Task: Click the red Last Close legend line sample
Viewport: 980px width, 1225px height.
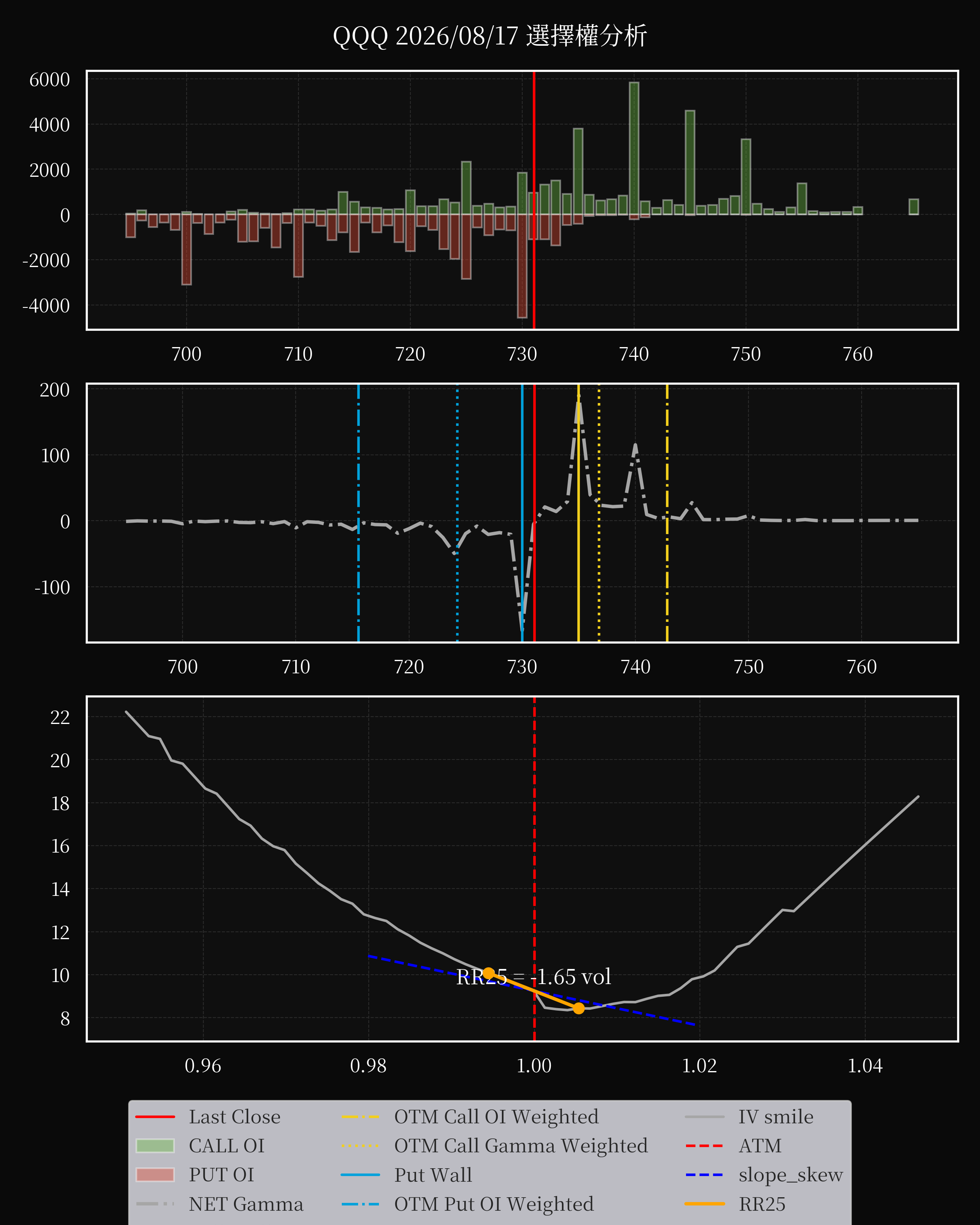Action: [155, 1116]
